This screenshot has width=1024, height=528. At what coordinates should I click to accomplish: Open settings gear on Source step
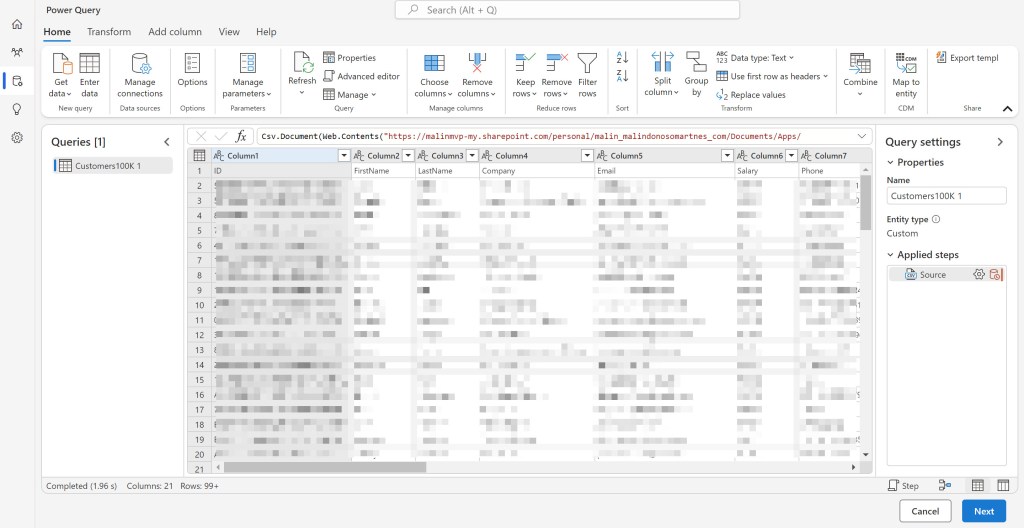point(979,274)
